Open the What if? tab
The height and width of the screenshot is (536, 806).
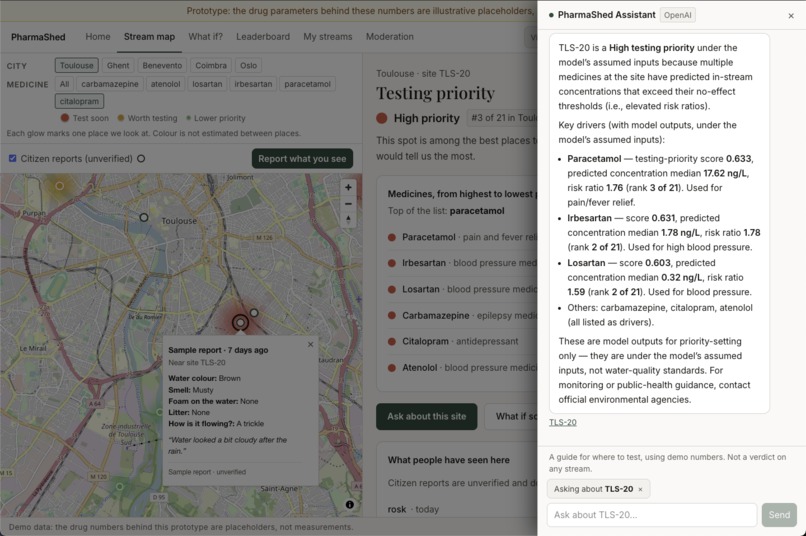[205, 36]
